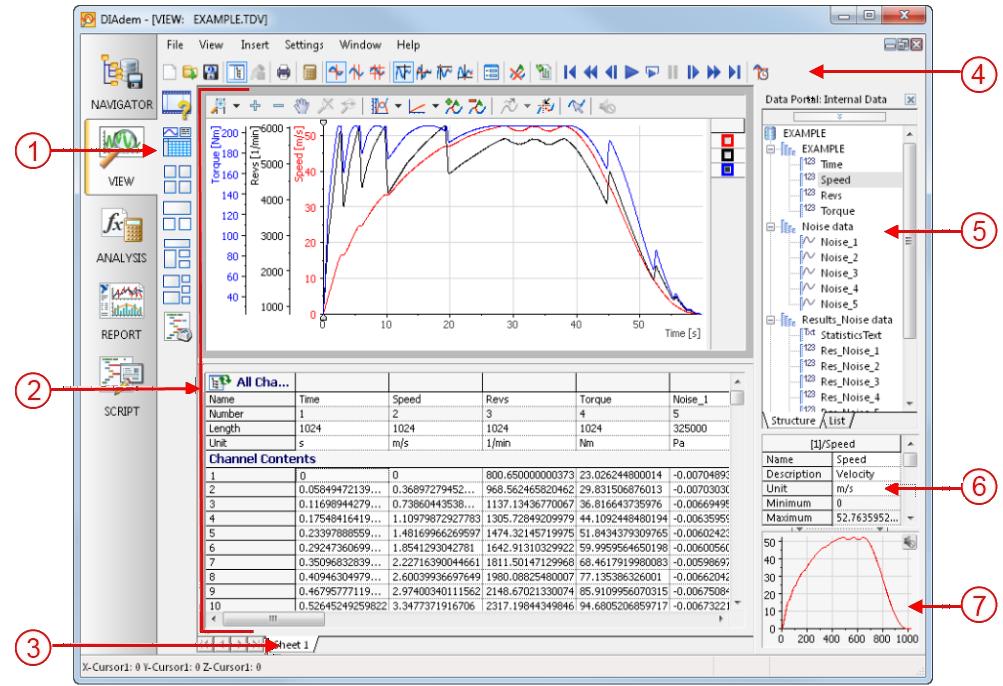
Task: Switch to the List tab in Data Portal
Action: tap(837, 422)
